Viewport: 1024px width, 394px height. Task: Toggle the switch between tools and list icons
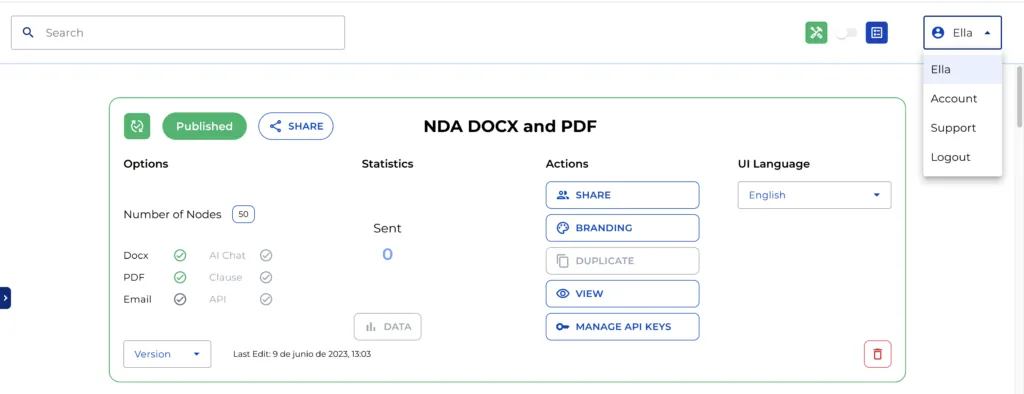click(846, 33)
